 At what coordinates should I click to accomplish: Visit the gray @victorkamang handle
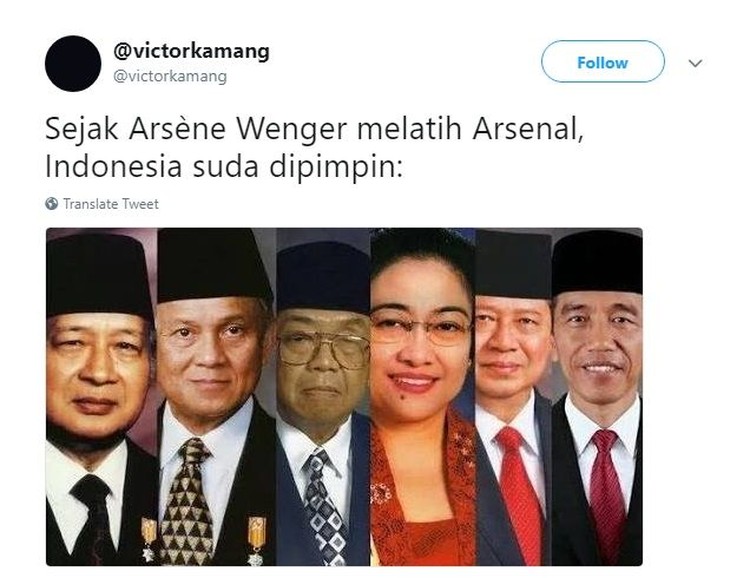tap(170, 76)
